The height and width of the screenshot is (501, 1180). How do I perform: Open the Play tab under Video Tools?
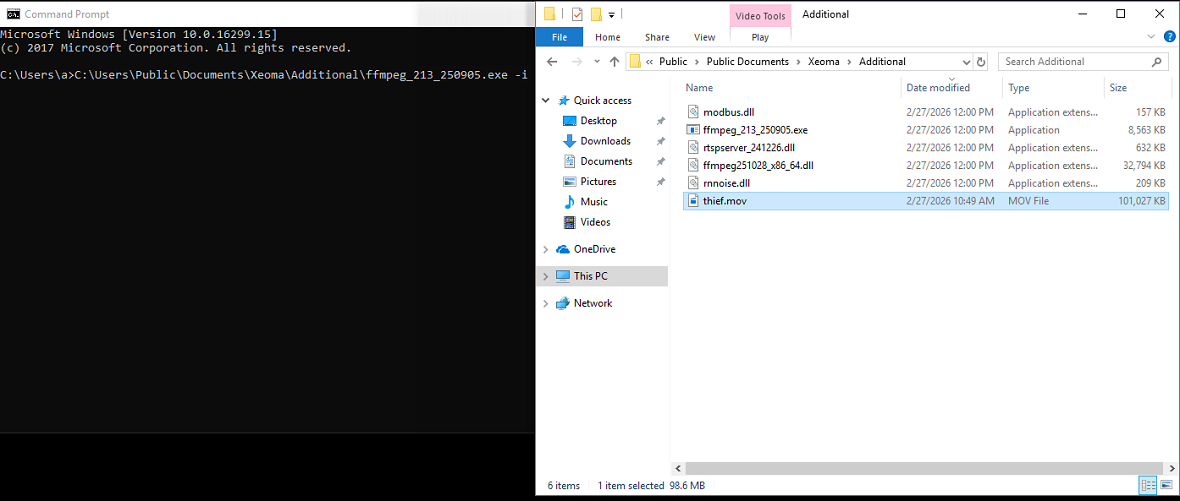pos(760,37)
